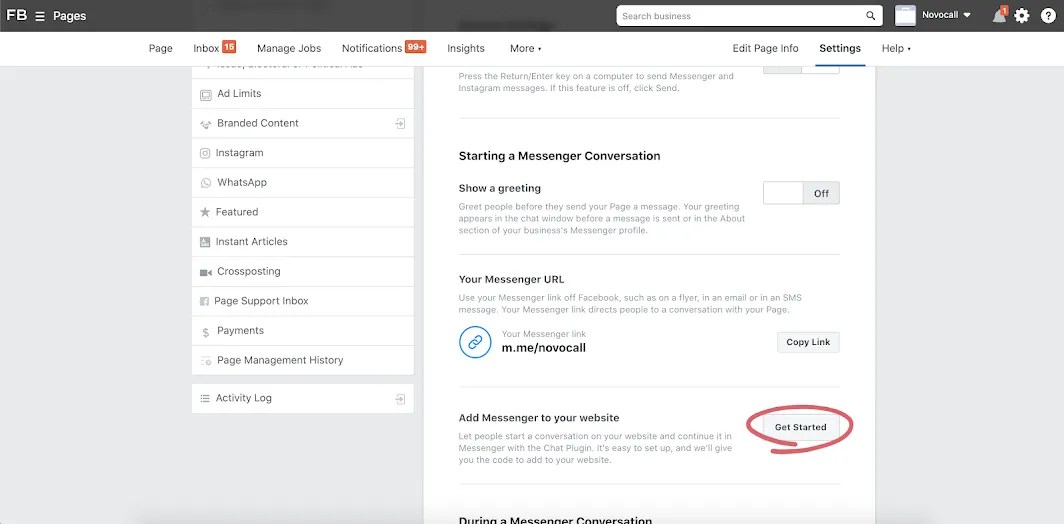Open Edit Page Info
1064x524 pixels.
tap(765, 48)
